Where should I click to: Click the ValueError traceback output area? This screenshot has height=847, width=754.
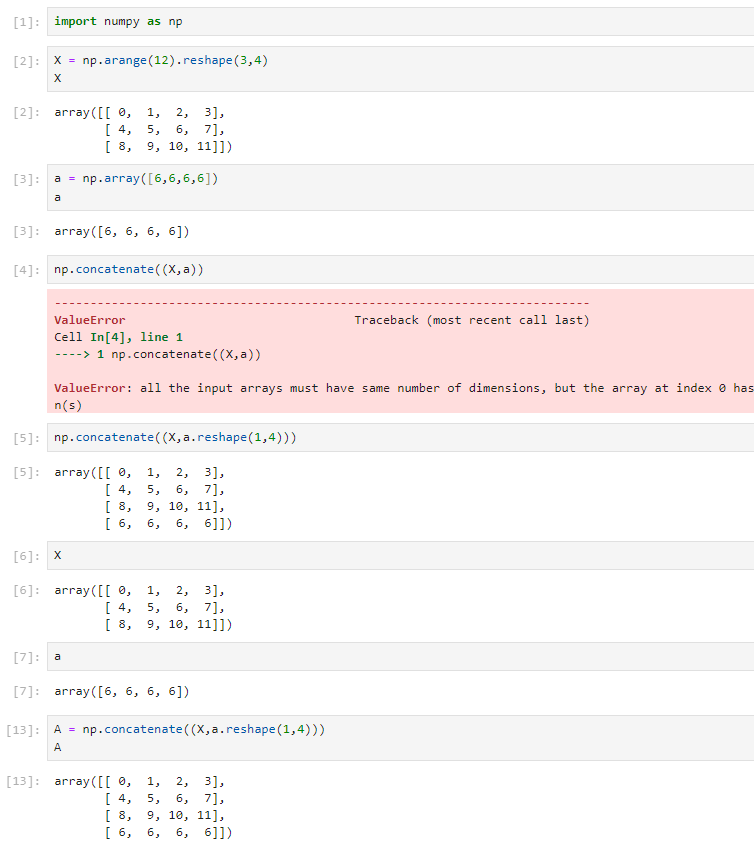[x=400, y=351]
